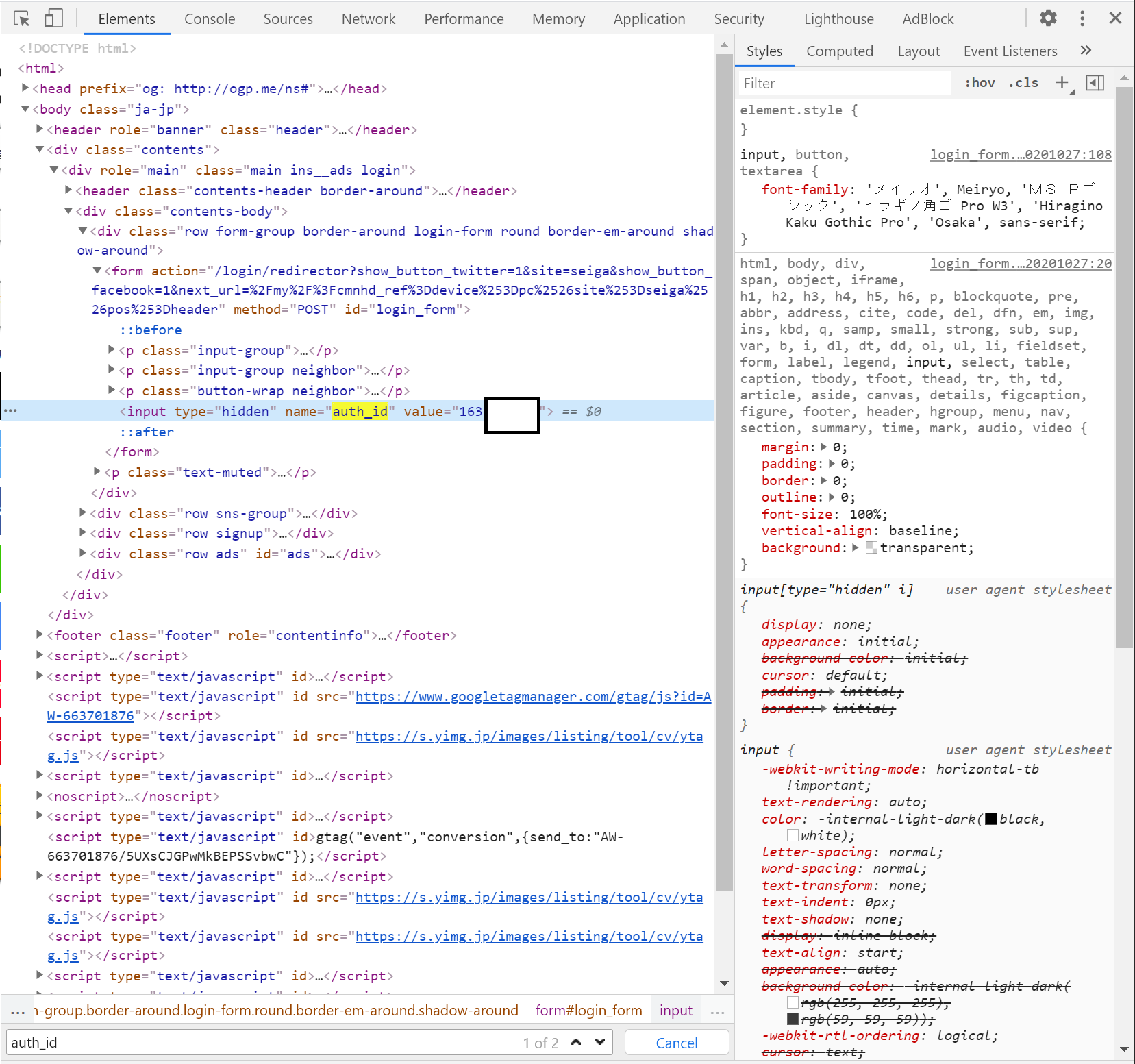Open the Application tab
Viewport: 1135px width, 1064px height.
[x=649, y=19]
